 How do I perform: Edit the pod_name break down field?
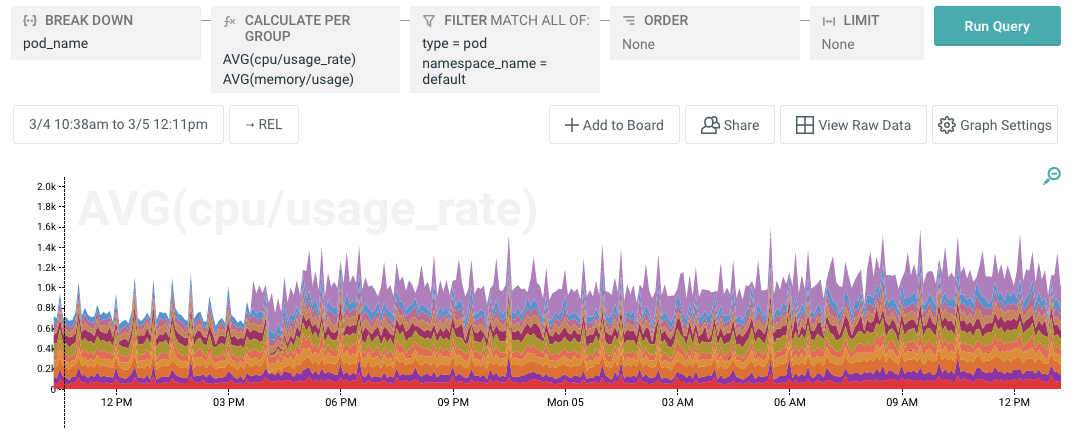[x=56, y=44]
